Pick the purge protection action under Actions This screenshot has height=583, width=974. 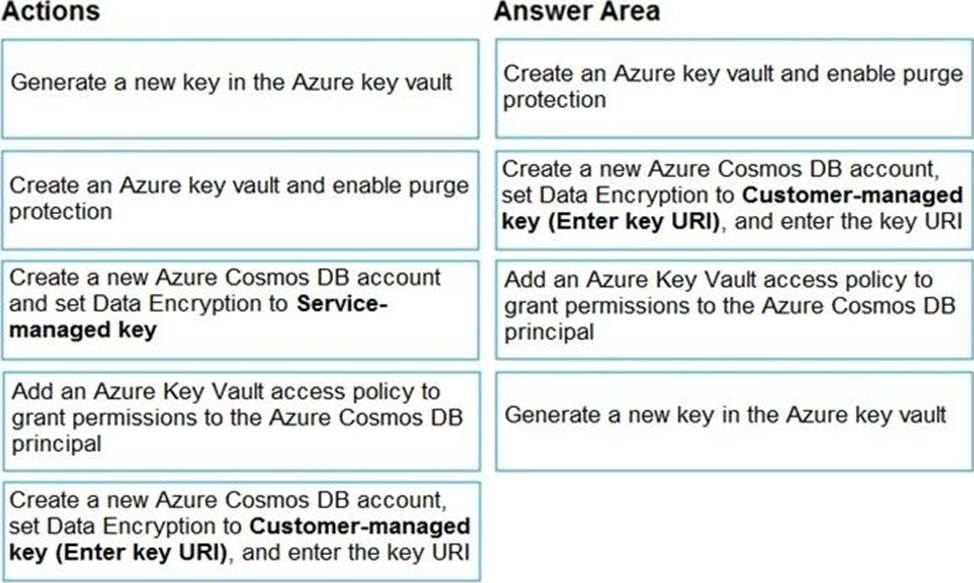(240, 200)
